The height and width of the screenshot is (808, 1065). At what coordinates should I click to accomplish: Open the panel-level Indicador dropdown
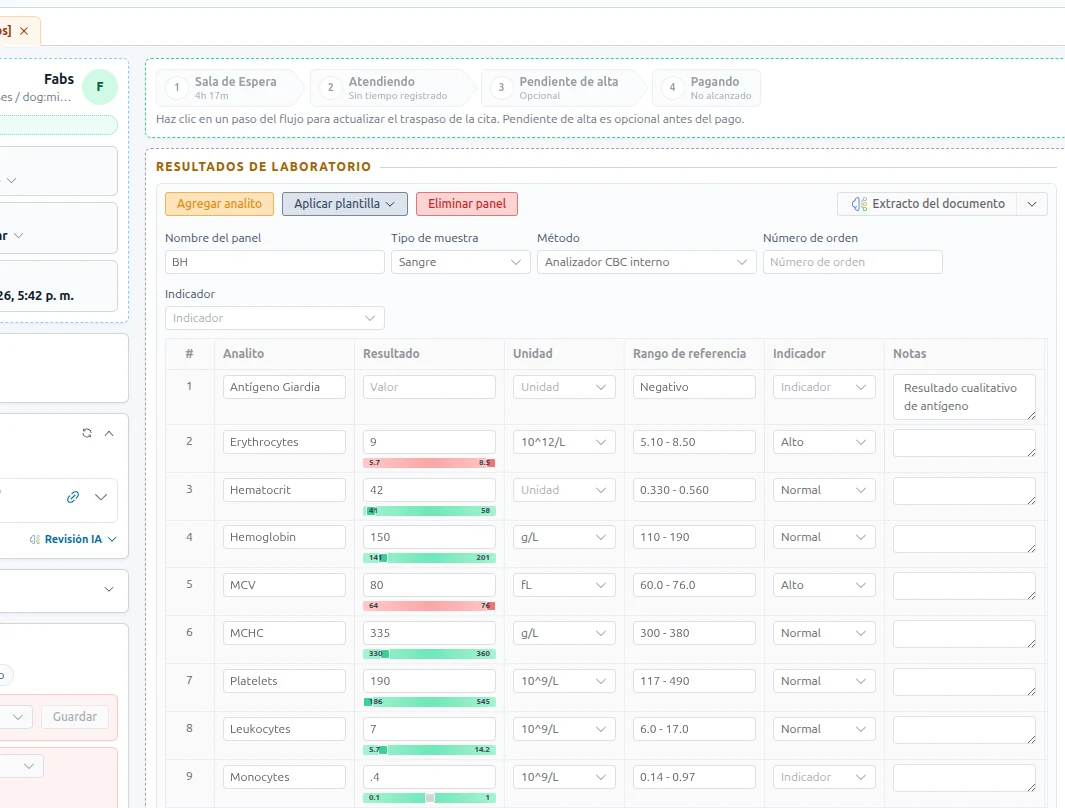pos(274,318)
